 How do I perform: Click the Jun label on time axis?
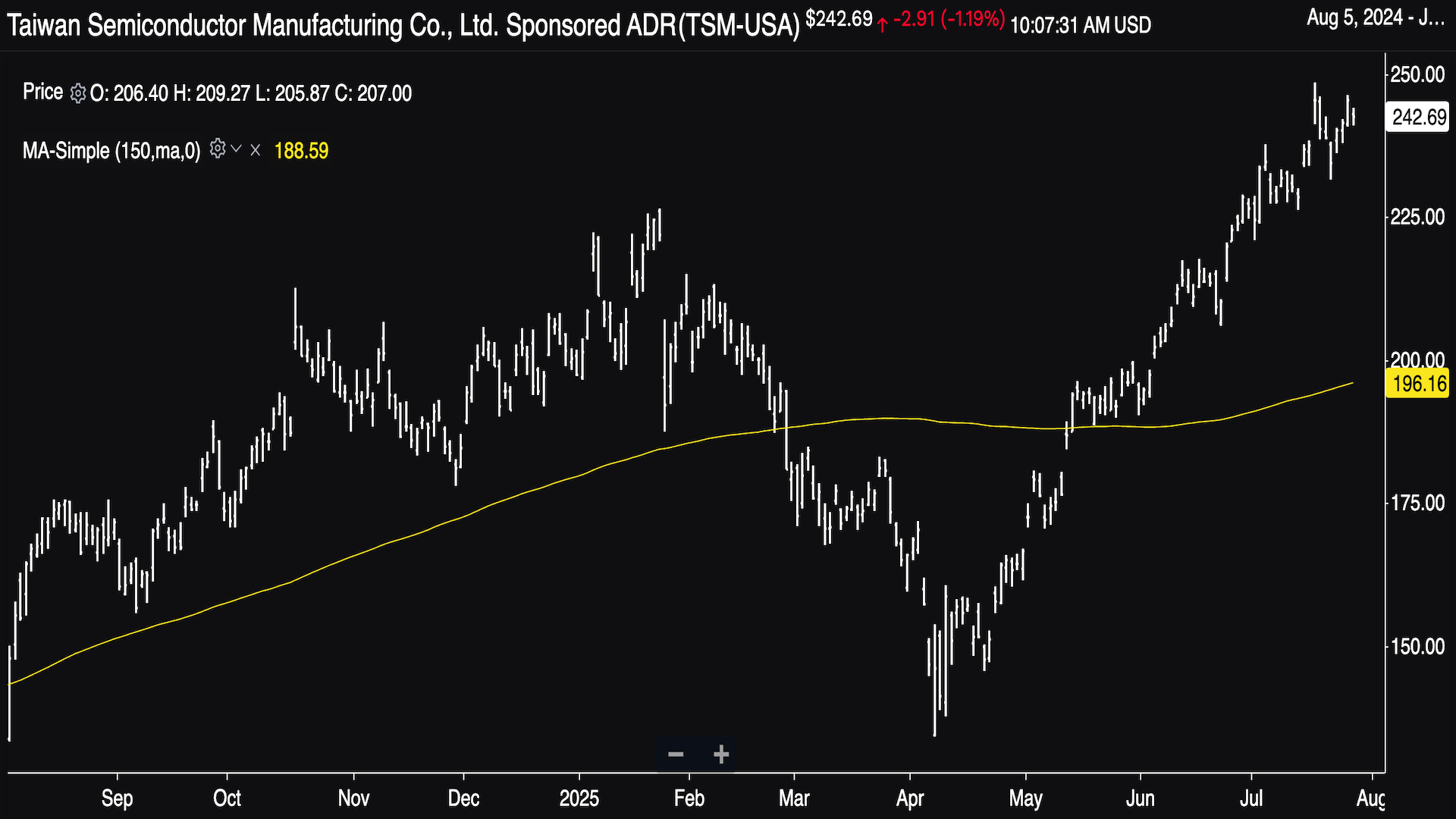1140,798
